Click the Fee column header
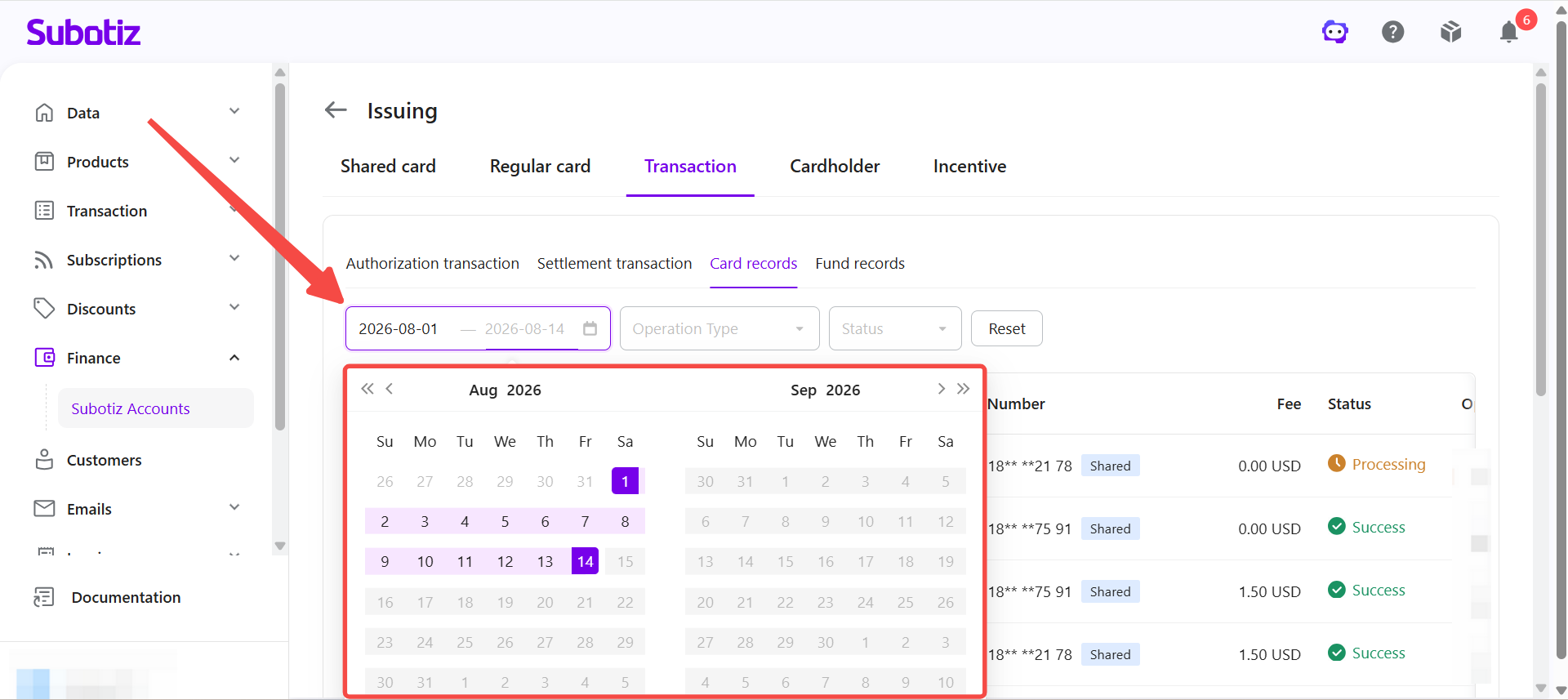 1289,404
